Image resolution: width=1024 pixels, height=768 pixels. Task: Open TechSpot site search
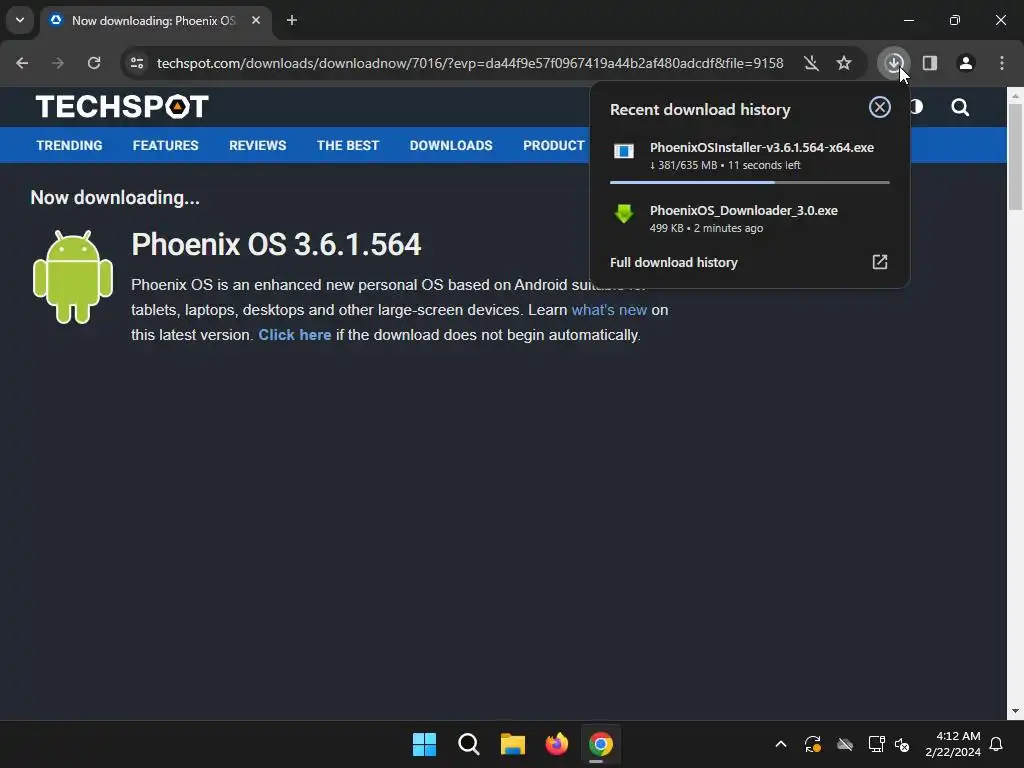pos(960,107)
